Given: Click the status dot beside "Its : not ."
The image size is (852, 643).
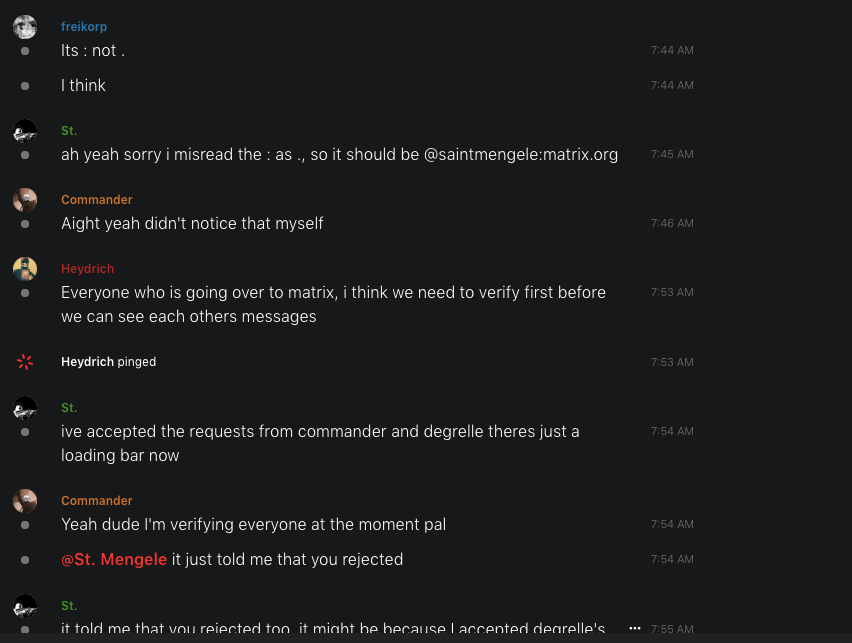Looking at the screenshot, I should [25, 50].
